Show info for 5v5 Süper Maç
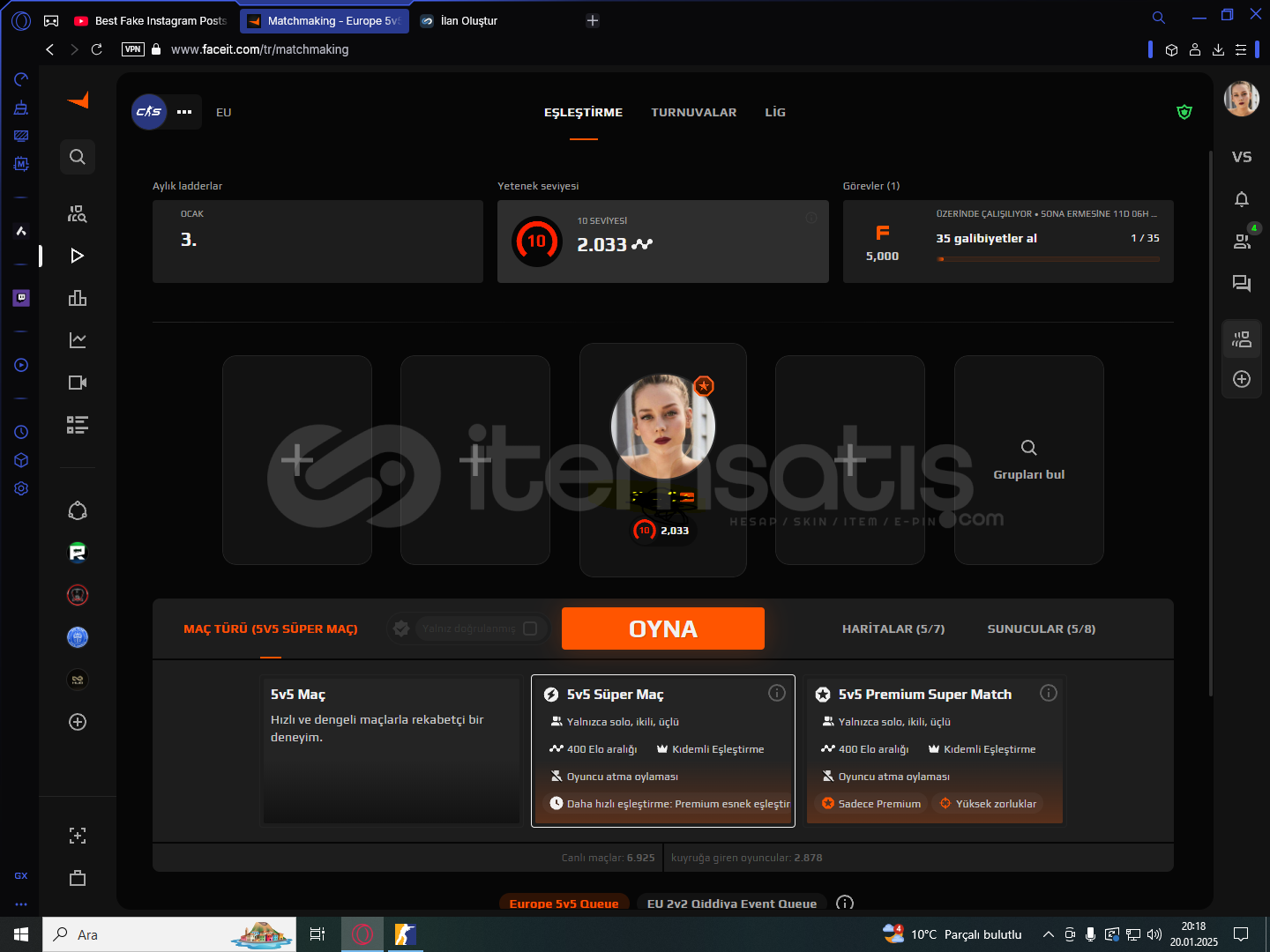Viewport: 1270px width, 952px height. 777,693
